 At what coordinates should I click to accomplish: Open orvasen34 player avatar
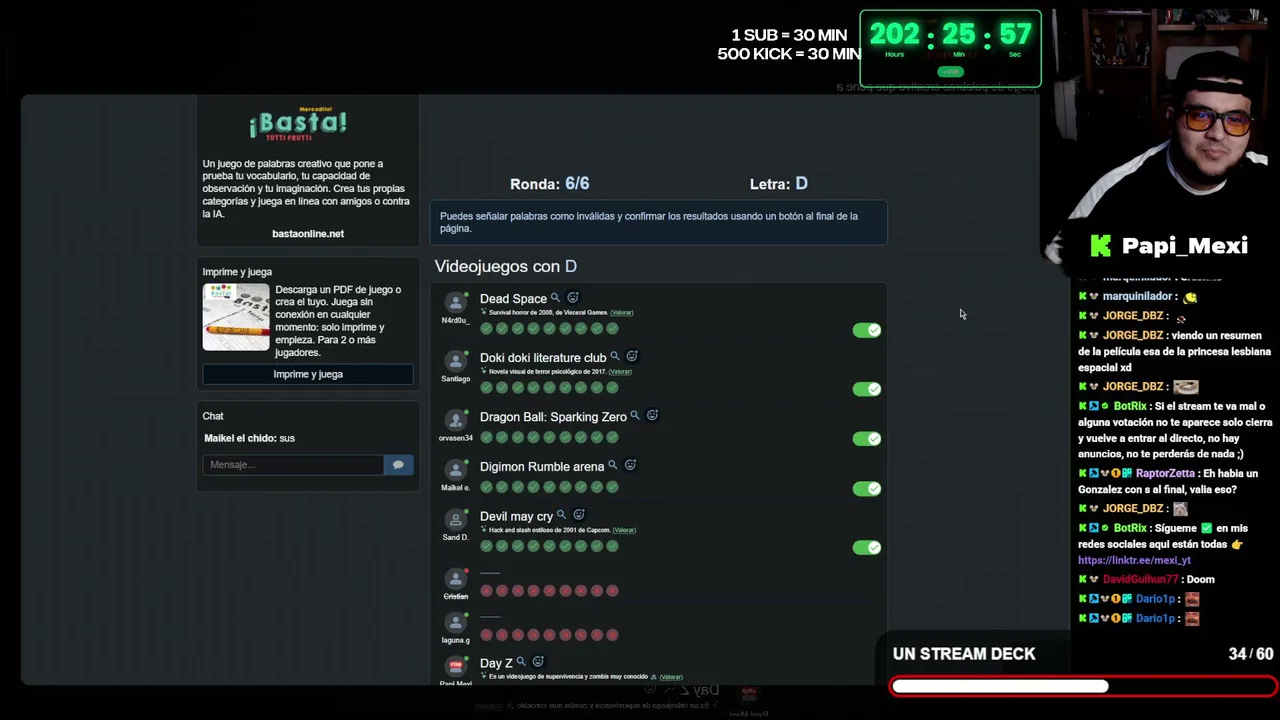tap(456, 421)
